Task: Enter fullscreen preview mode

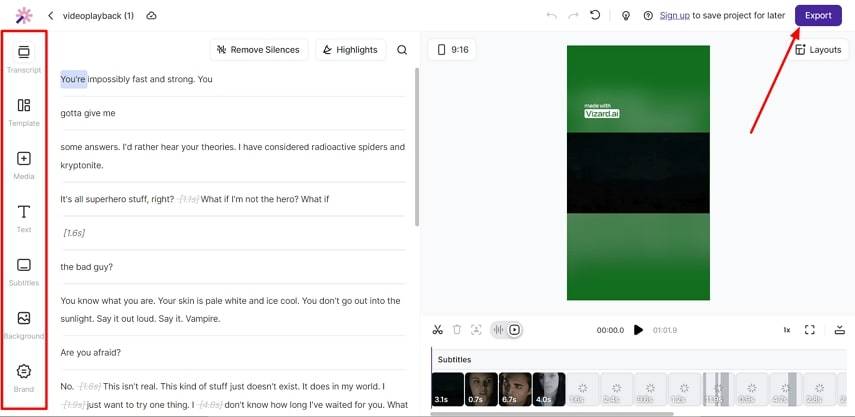Action: click(x=810, y=329)
